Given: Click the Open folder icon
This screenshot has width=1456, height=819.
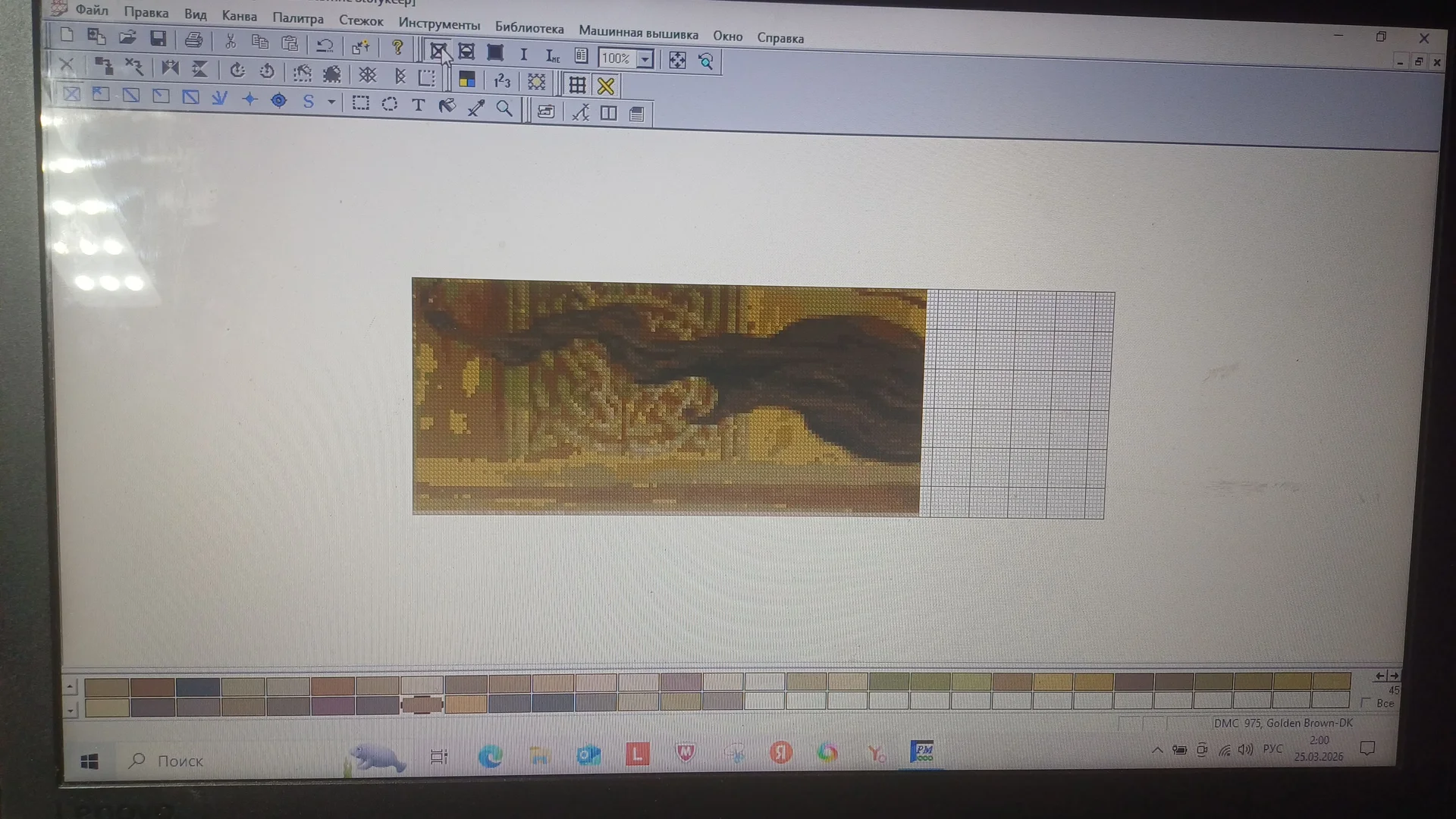Looking at the screenshot, I should [x=127, y=37].
